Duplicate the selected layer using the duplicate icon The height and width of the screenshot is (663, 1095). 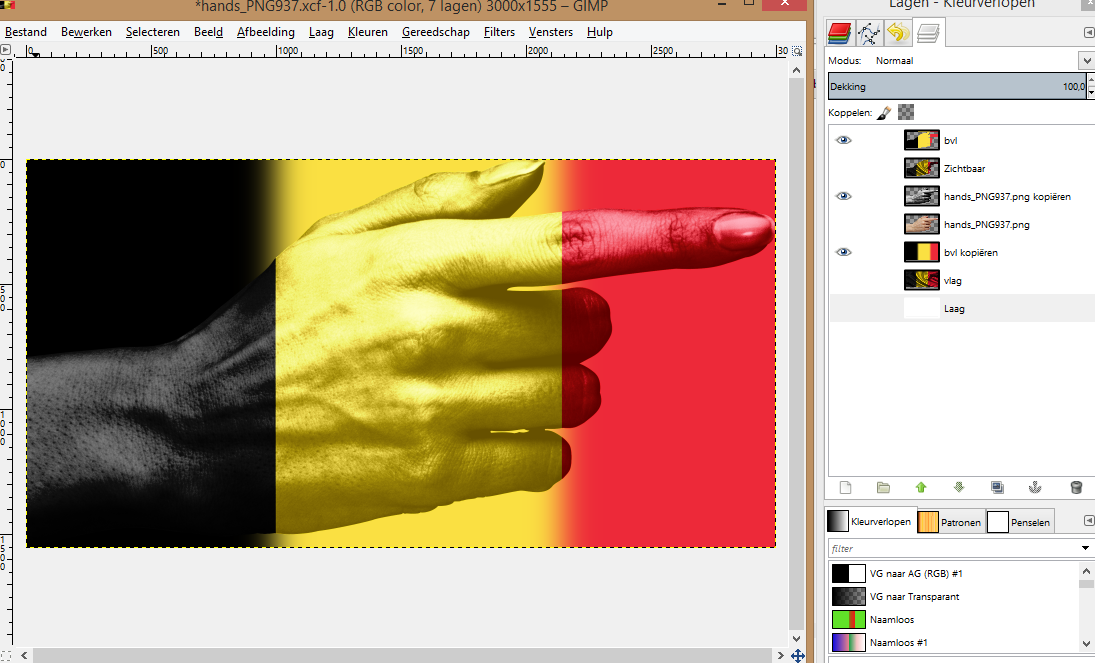(997, 488)
